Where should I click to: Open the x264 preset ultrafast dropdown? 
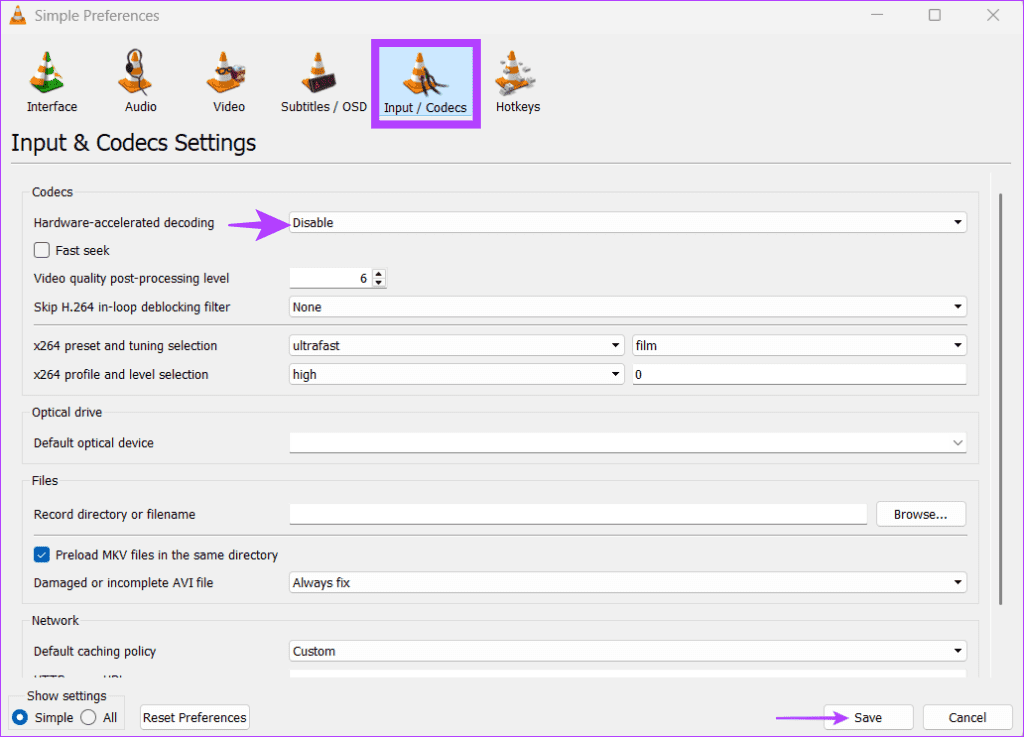click(456, 345)
